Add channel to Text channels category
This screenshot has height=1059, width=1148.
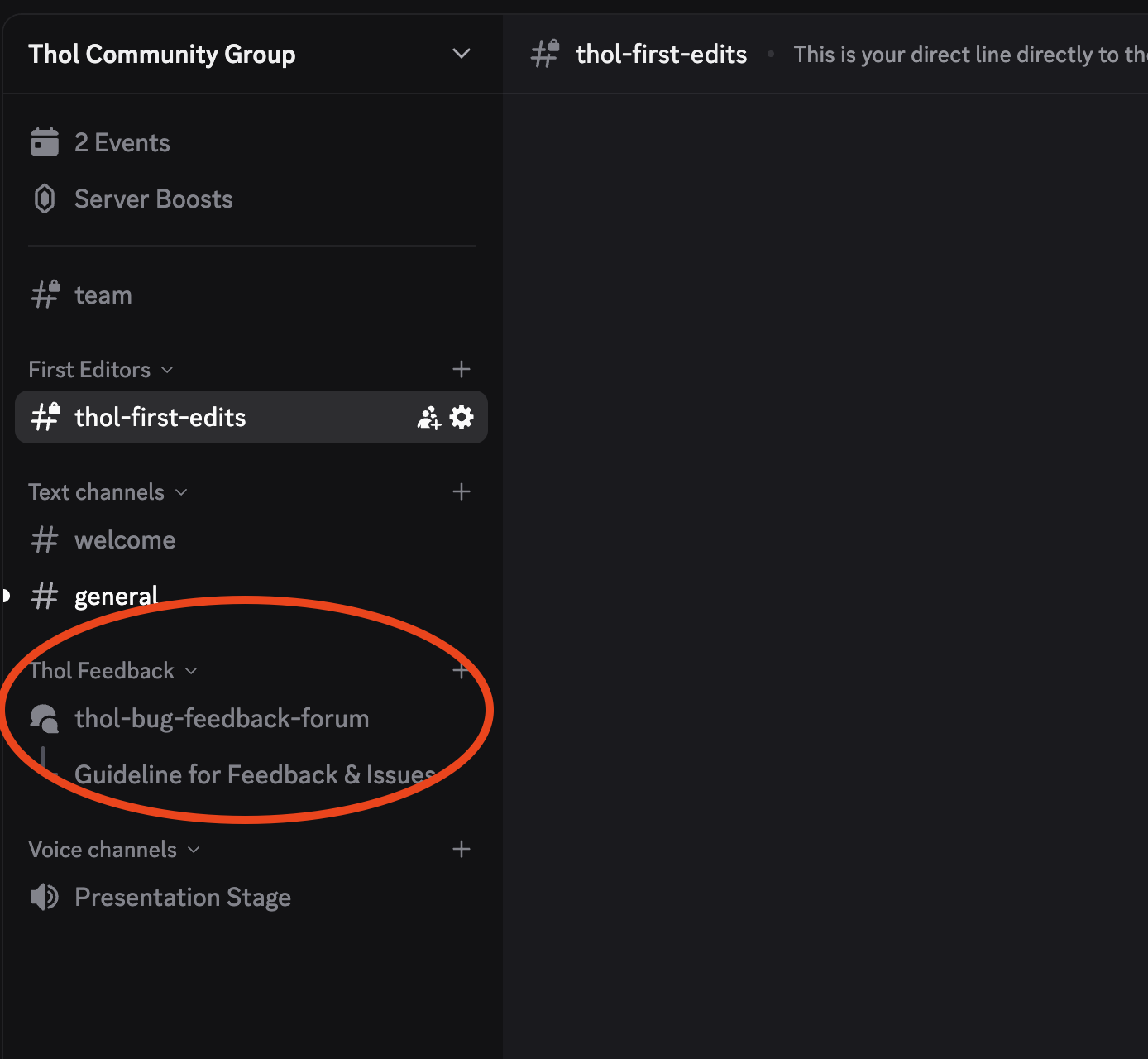462,492
